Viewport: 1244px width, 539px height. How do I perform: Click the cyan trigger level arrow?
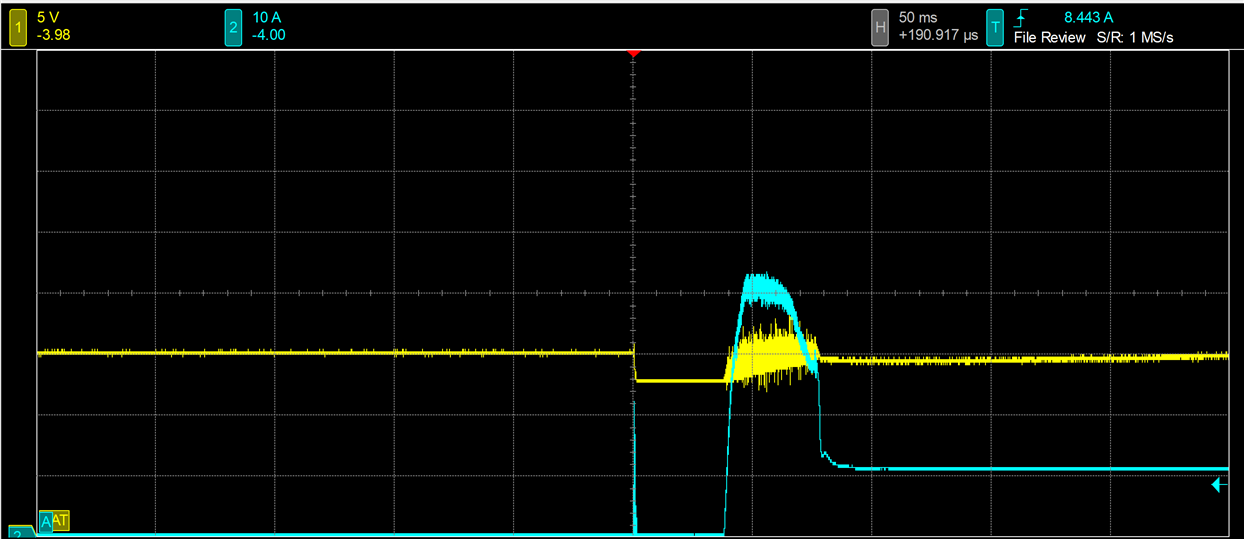coord(1219,485)
